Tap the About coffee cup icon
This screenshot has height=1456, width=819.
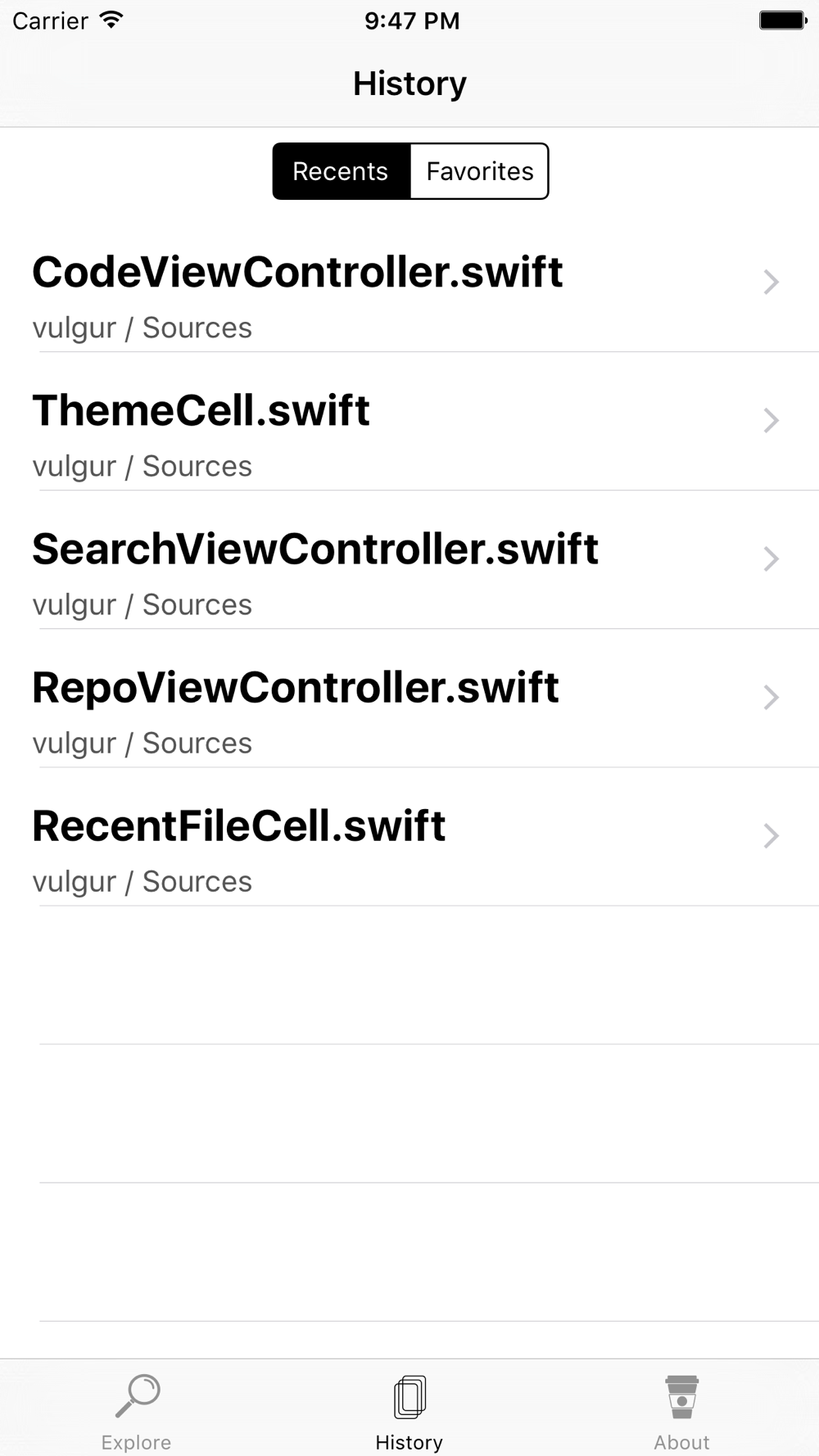coord(681,1396)
